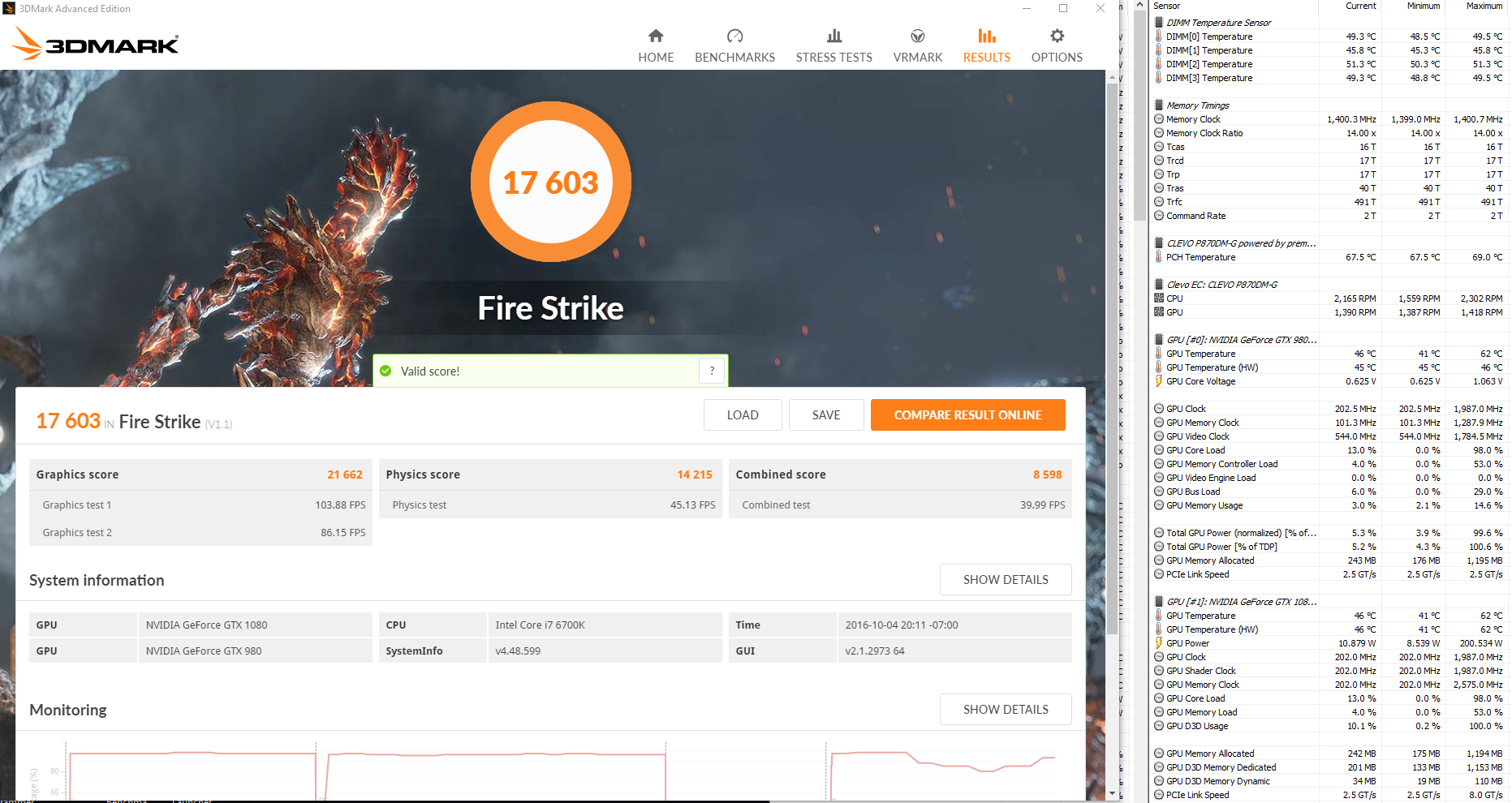Open BENCHMARKS gauge icon

tap(734, 36)
